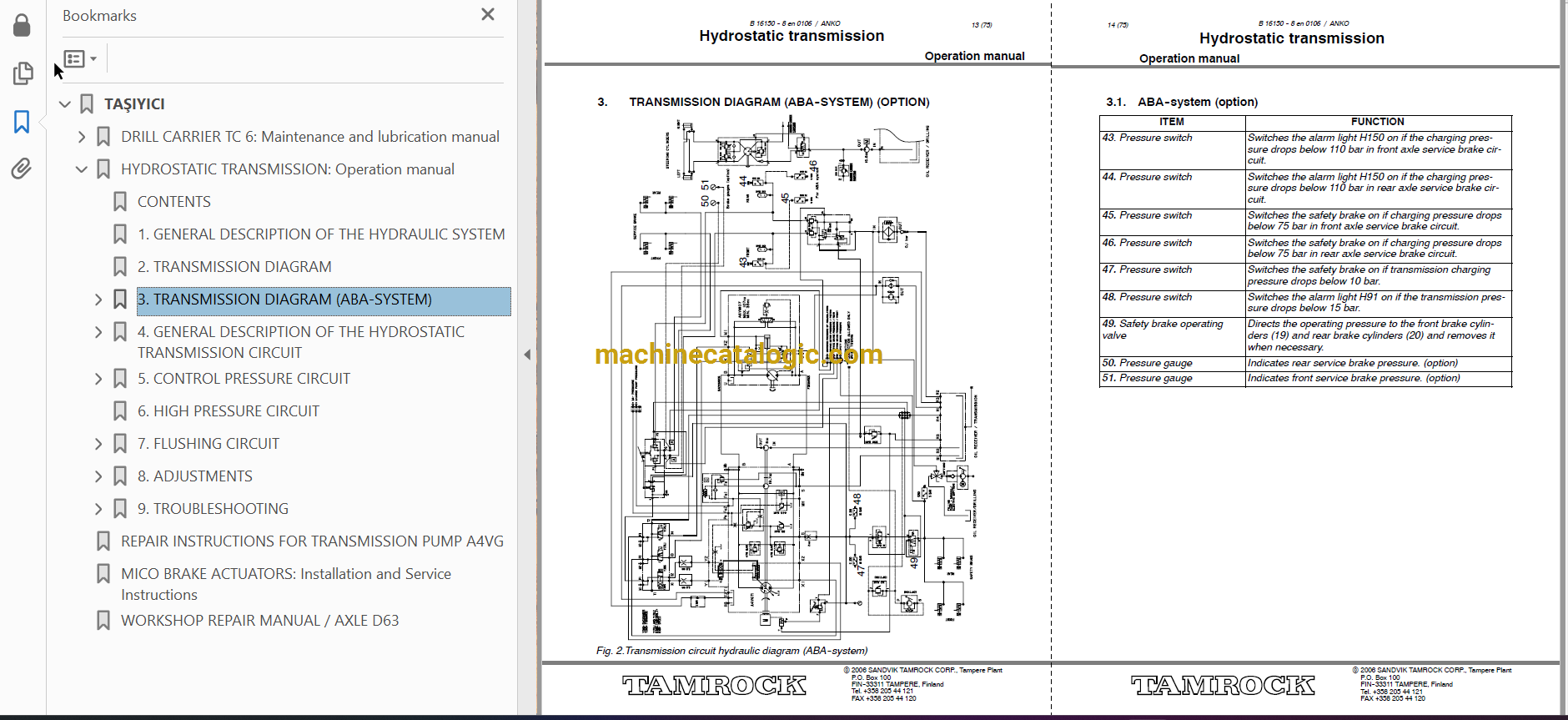The width and height of the screenshot is (1568, 720).
Task: Open the bookmark options dropdown menu
Action: [81, 58]
